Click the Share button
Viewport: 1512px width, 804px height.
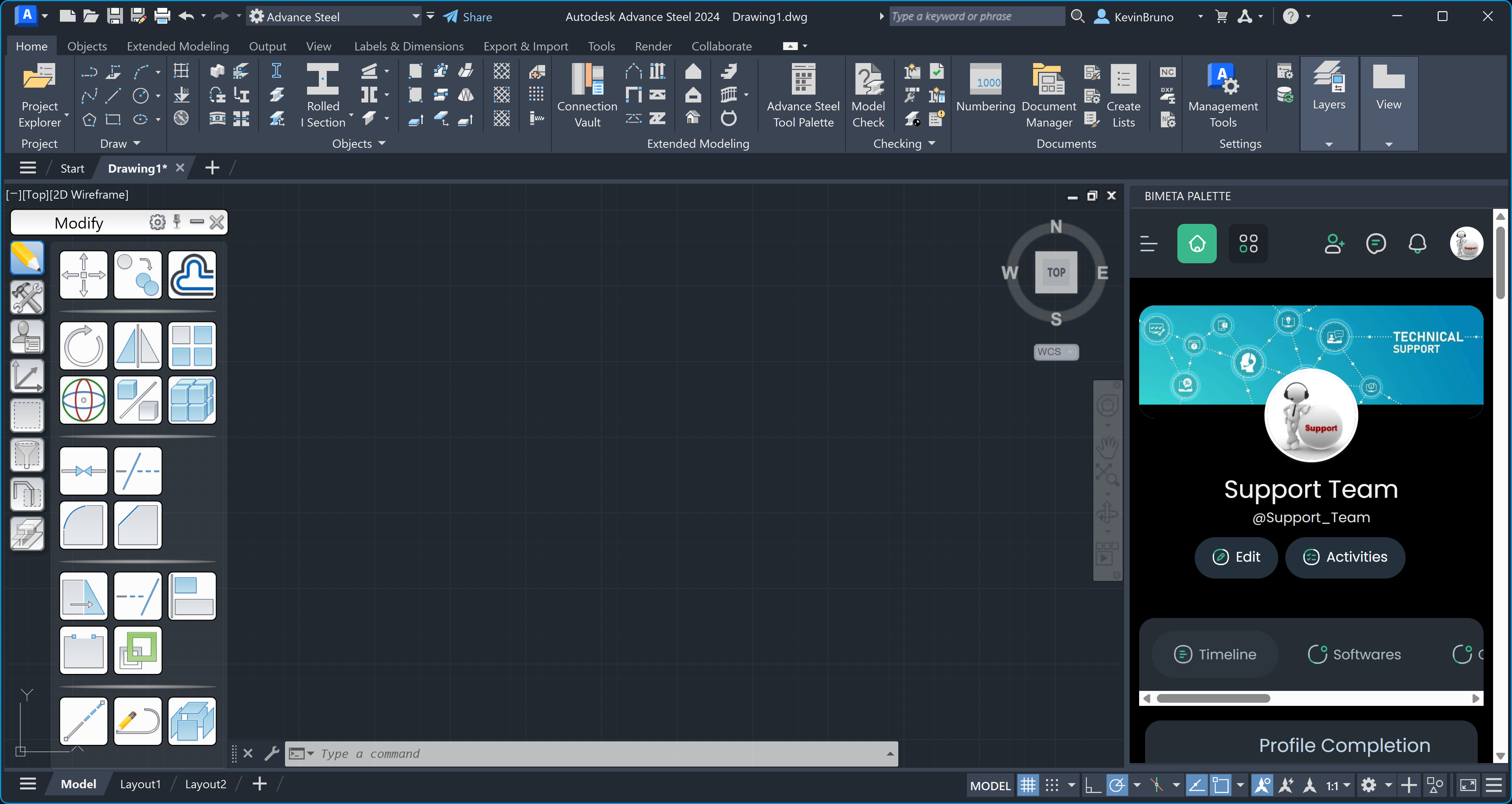tap(467, 17)
